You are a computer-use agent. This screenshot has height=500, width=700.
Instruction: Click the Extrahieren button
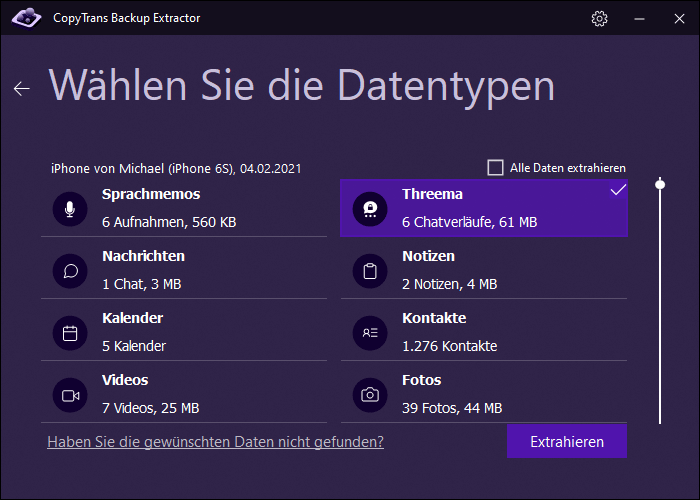[567, 441]
